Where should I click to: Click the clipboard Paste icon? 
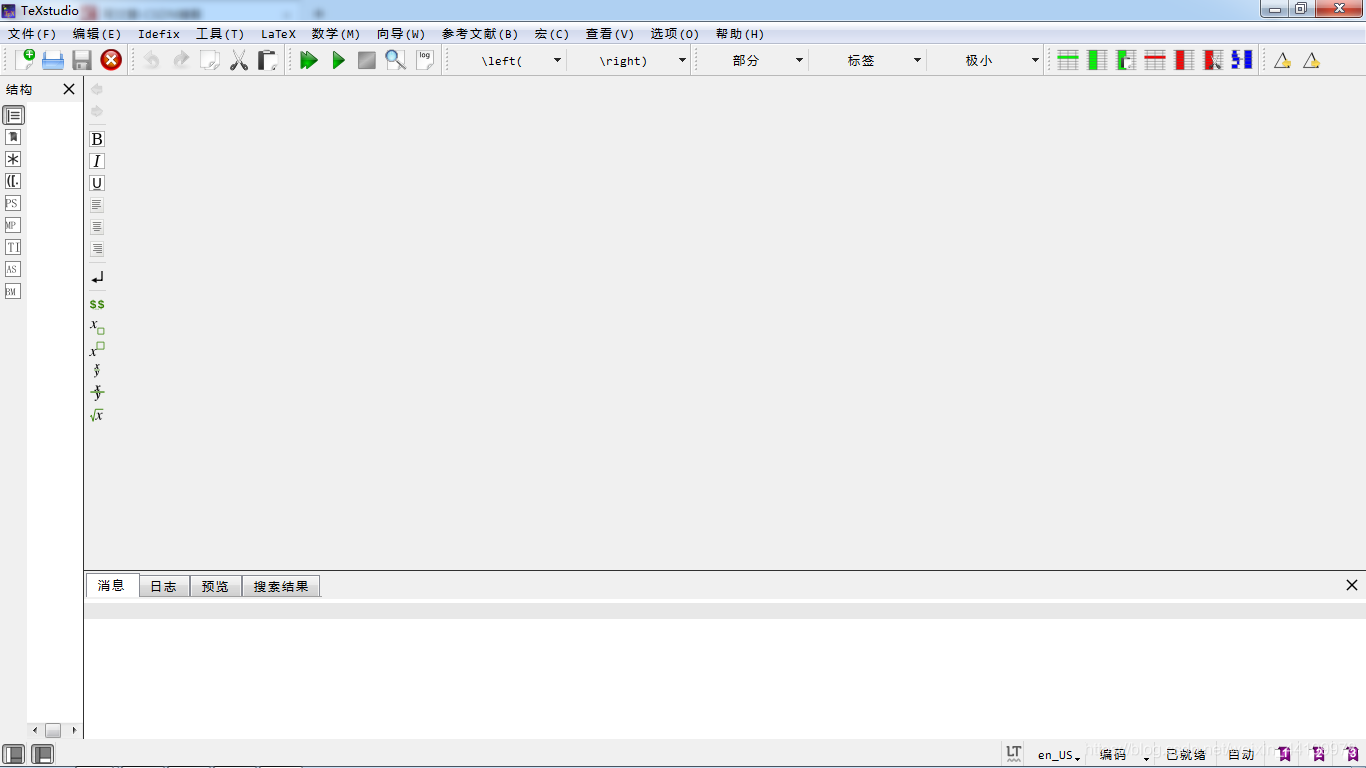tap(268, 60)
